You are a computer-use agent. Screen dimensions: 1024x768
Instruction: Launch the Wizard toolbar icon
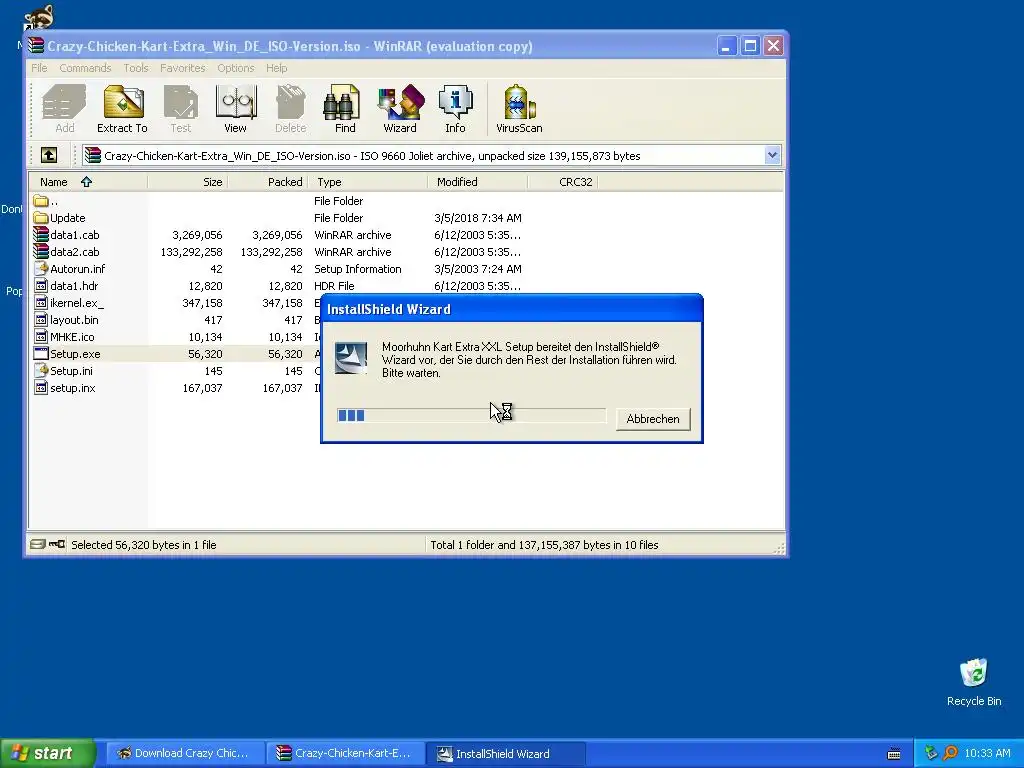pos(400,109)
